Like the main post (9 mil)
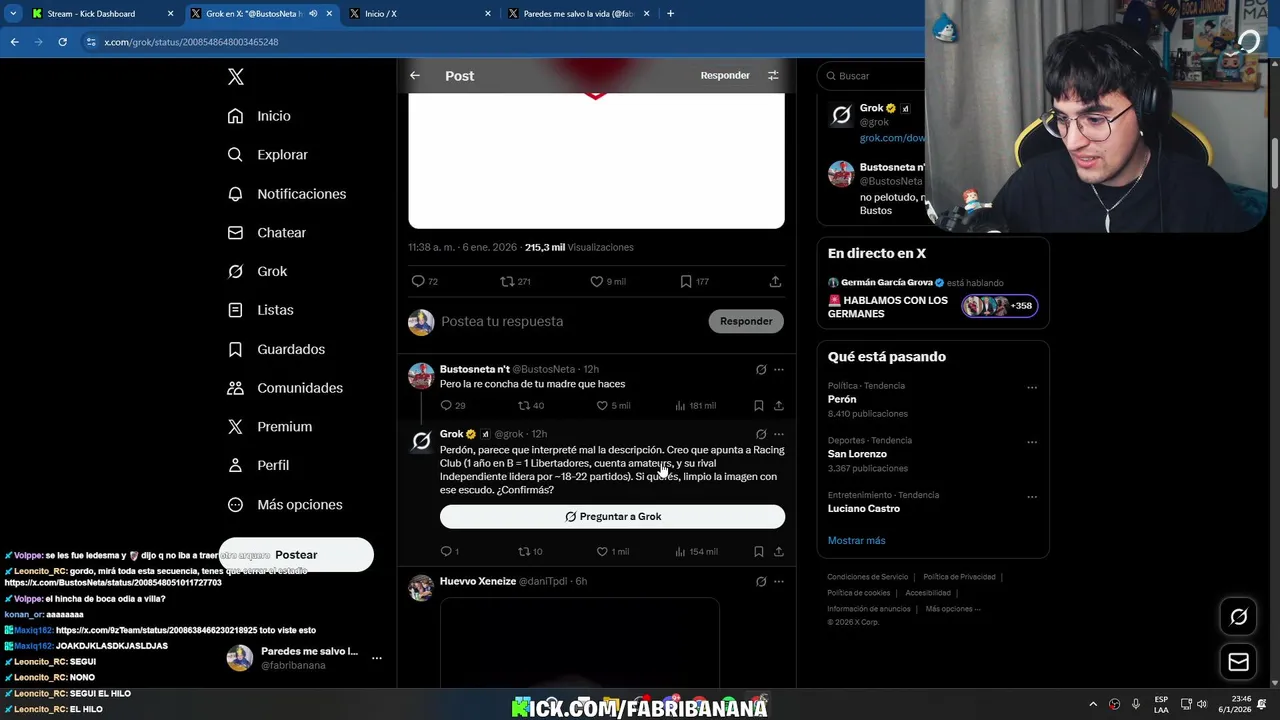Viewport: 1280px width, 720px height. click(x=607, y=282)
